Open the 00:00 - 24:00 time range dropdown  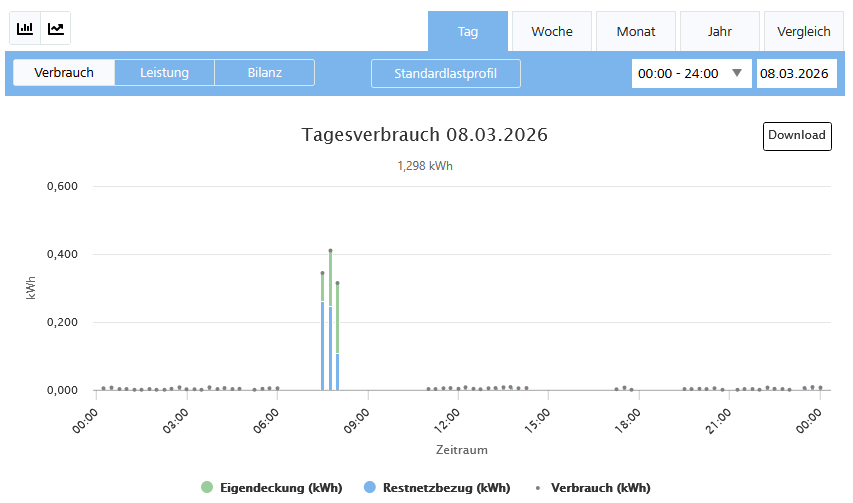point(691,73)
